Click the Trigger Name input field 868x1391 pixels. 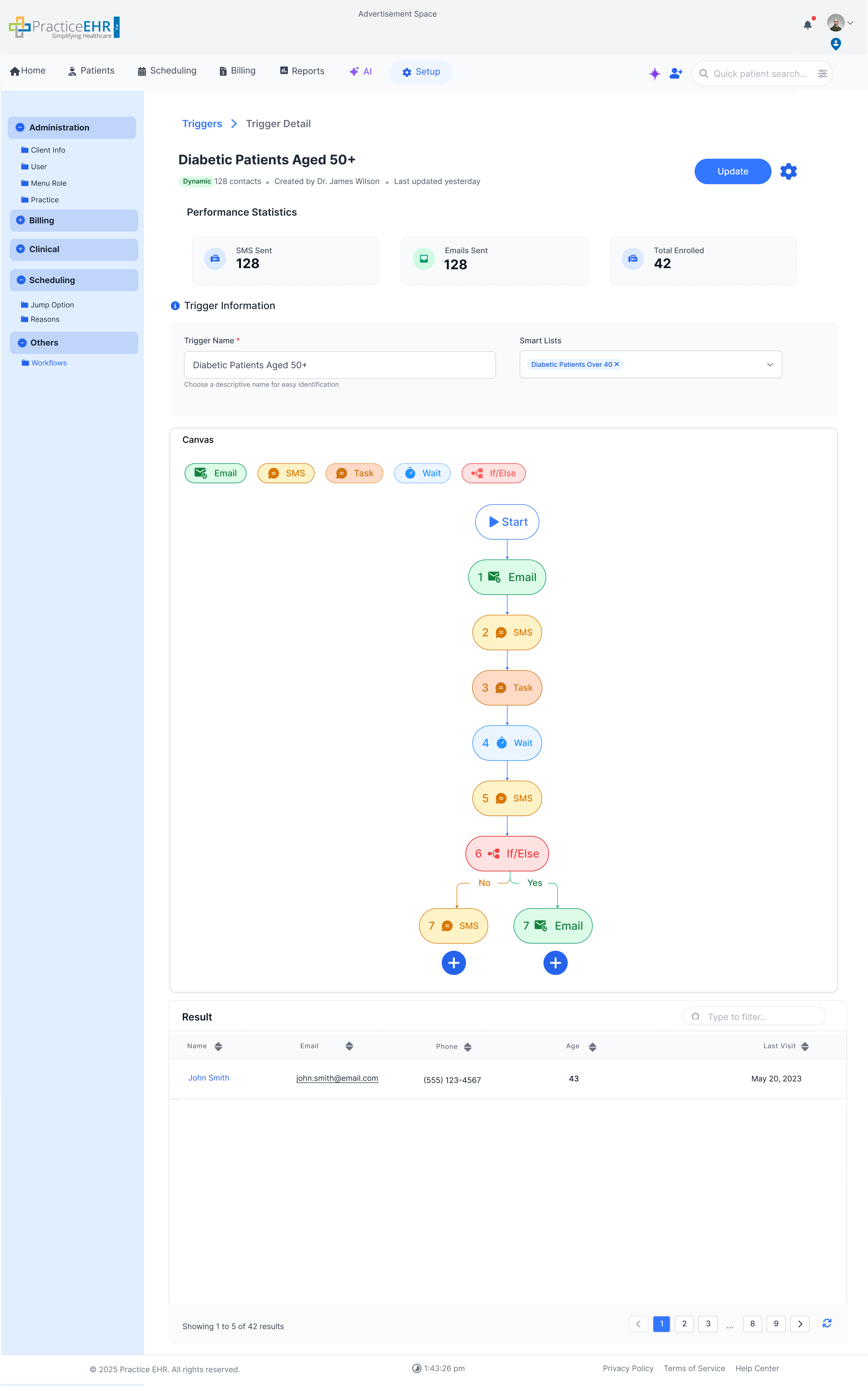(339, 365)
